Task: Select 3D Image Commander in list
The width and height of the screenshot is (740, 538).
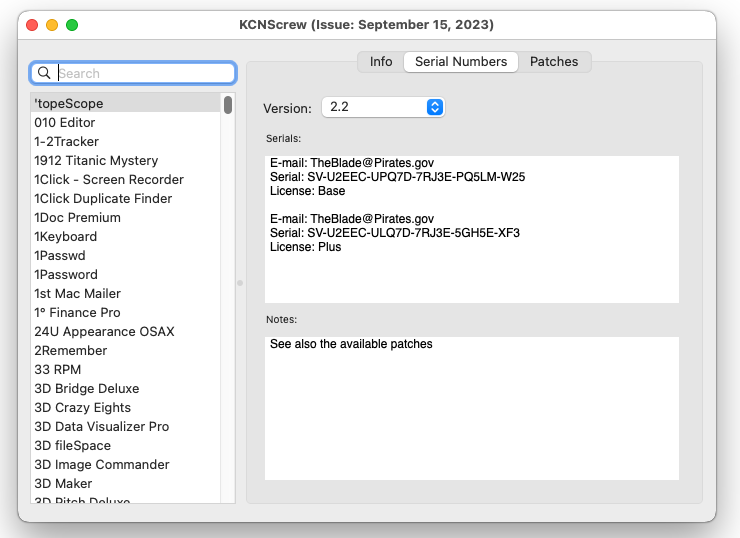Action: 126,465
